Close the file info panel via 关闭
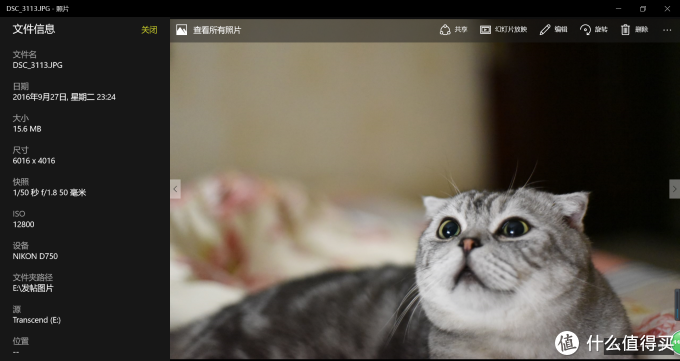The image size is (680, 361). click(x=149, y=30)
